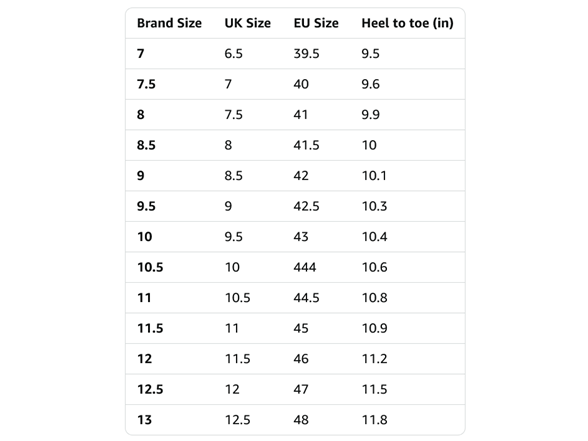Click the heel to toe value 10.1
Image resolution: width=588 pixels, height=441 pixels.
374,176
